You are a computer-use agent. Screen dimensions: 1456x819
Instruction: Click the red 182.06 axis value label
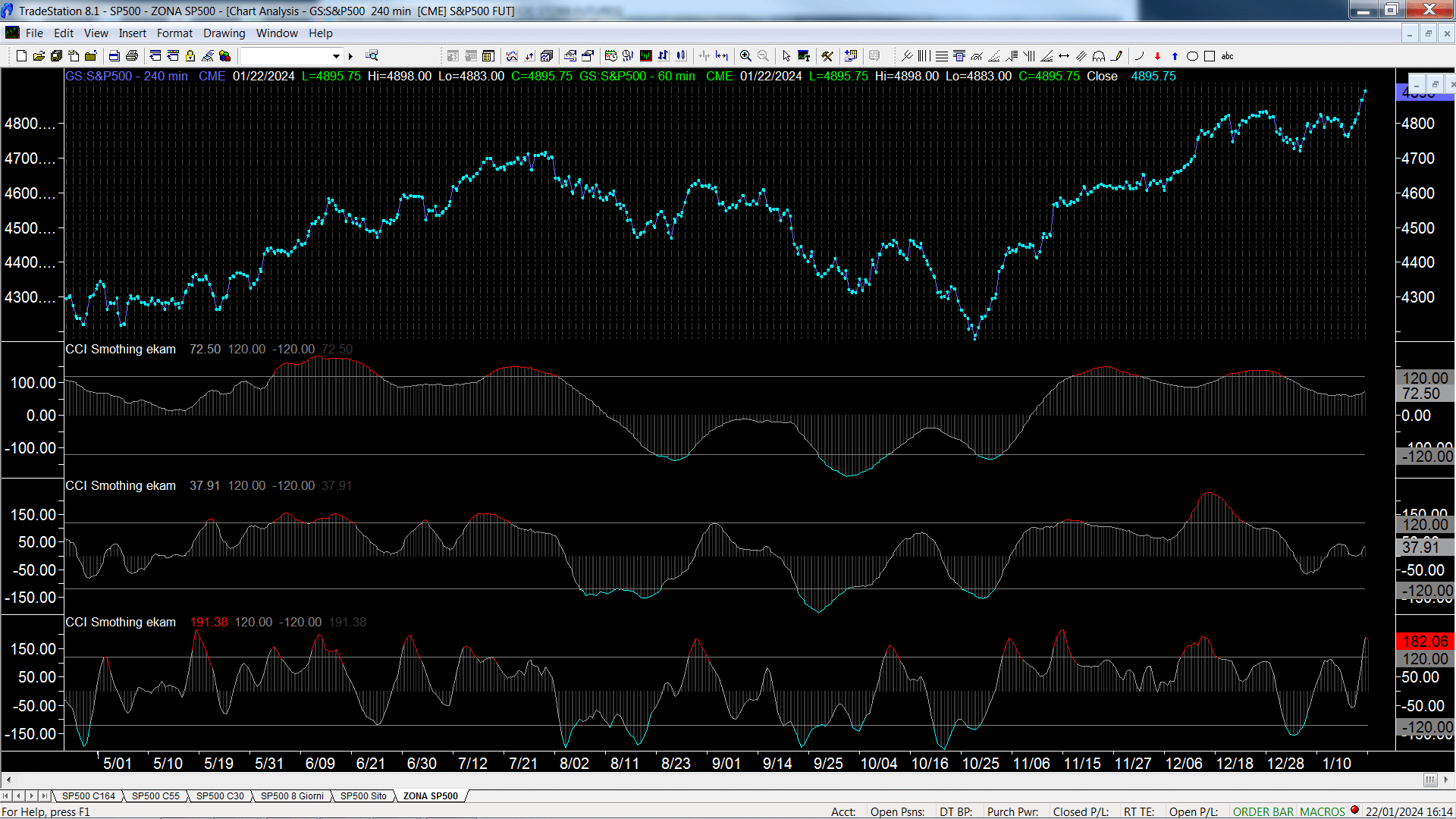click(1425, 642)
